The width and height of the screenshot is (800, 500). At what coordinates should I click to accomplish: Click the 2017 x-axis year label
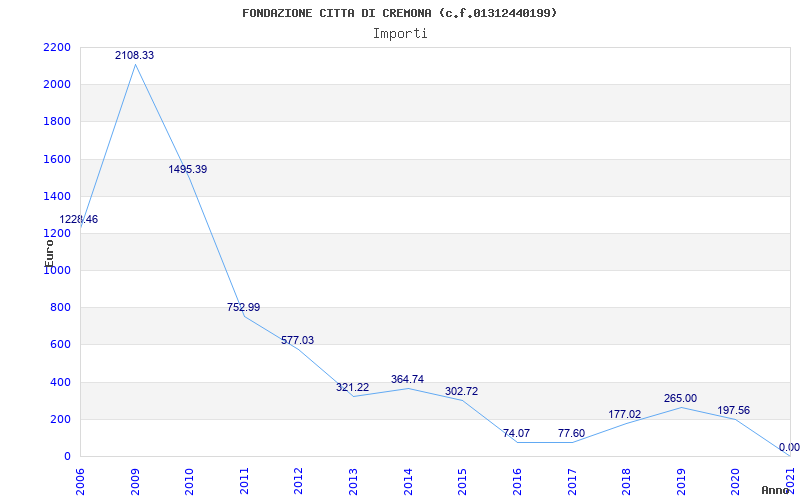(x=571, y=482)
